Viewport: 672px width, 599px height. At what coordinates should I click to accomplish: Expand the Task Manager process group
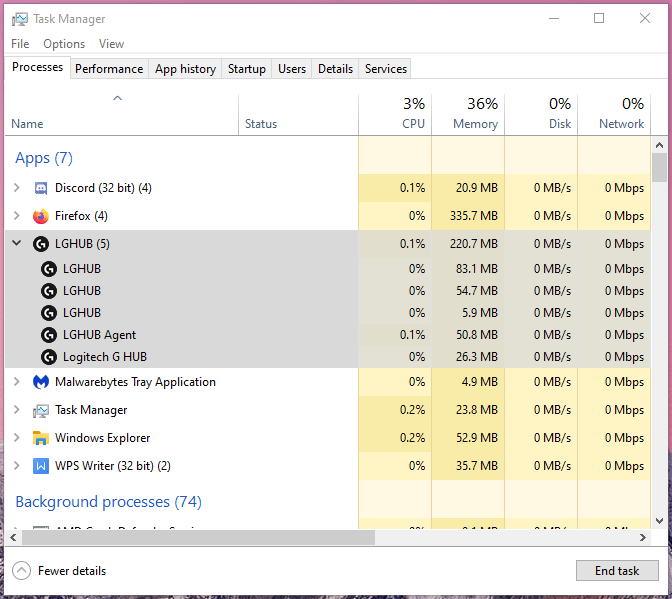click(x=16, y=410)
